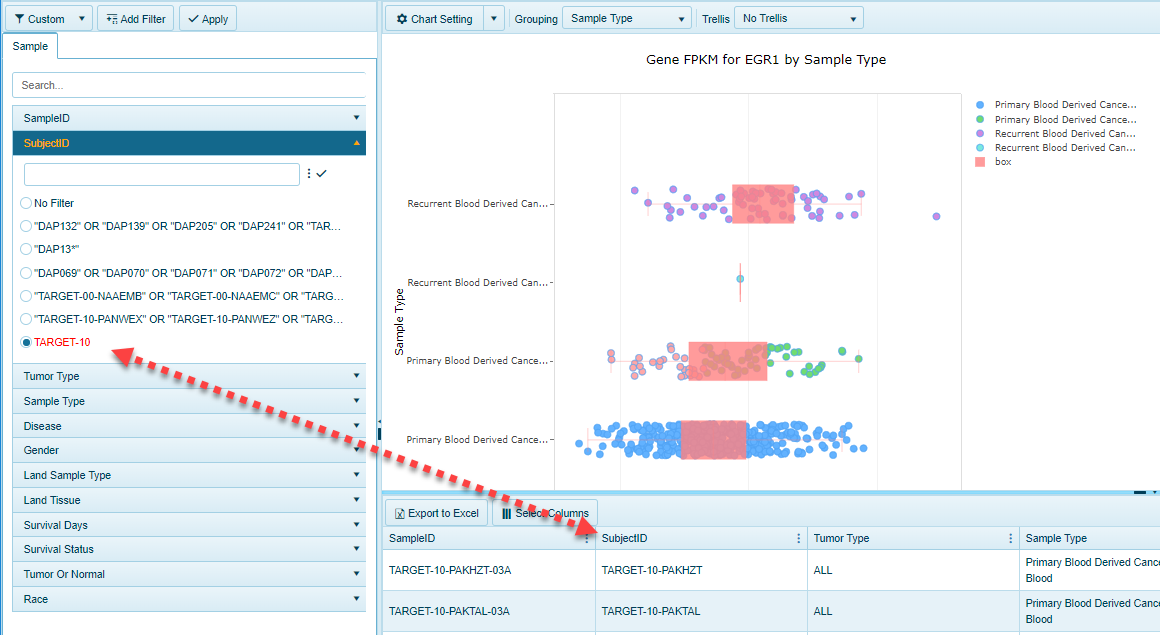Open SubjectID filter options three-dot icon
Screen dimensions: 1160x635
point(308,174)
